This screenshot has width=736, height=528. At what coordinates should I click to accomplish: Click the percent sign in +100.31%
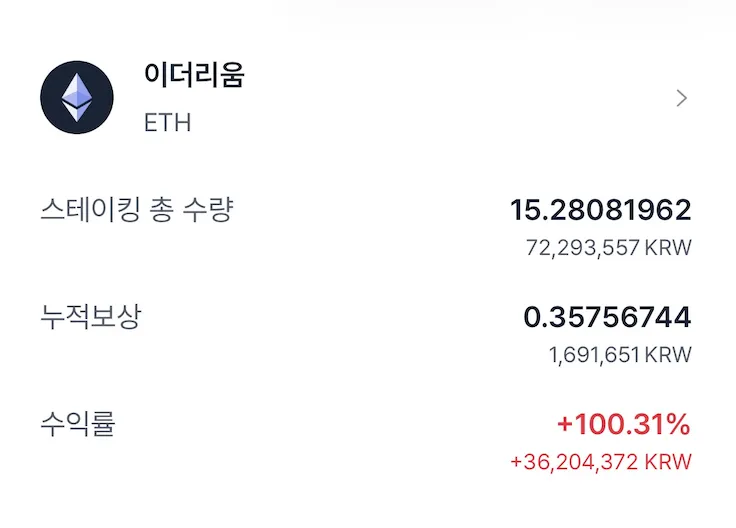[x=678, y=425]
